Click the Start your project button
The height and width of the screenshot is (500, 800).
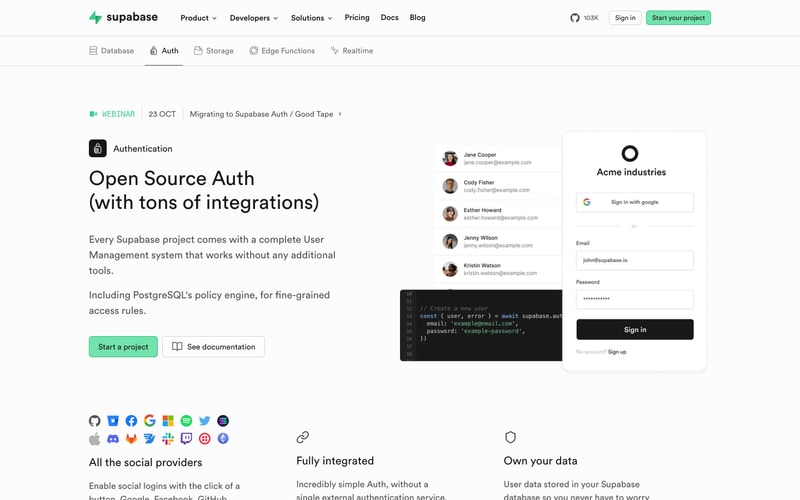[x=678, y=18]
